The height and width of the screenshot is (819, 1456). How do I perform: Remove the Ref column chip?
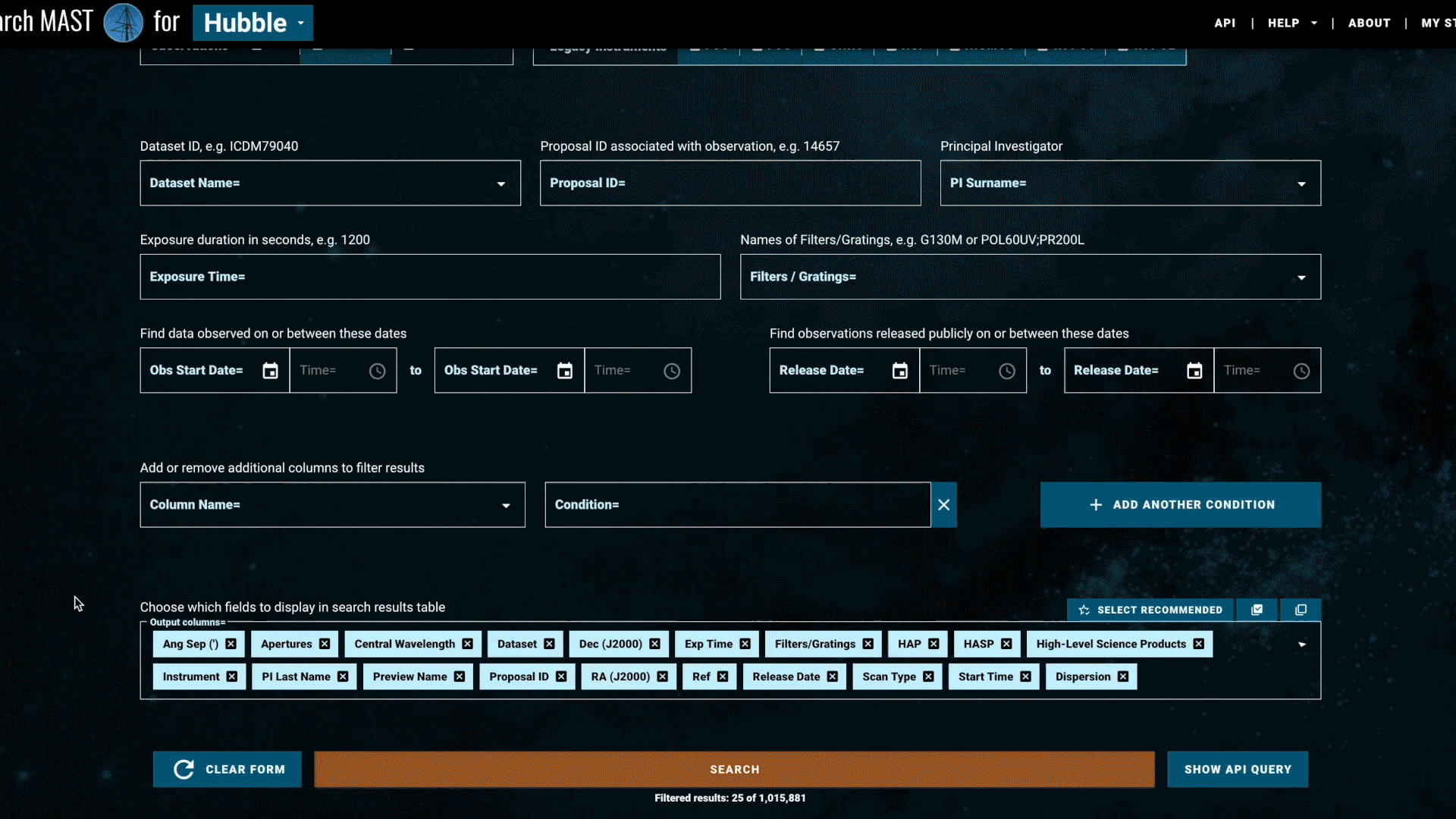723,676
